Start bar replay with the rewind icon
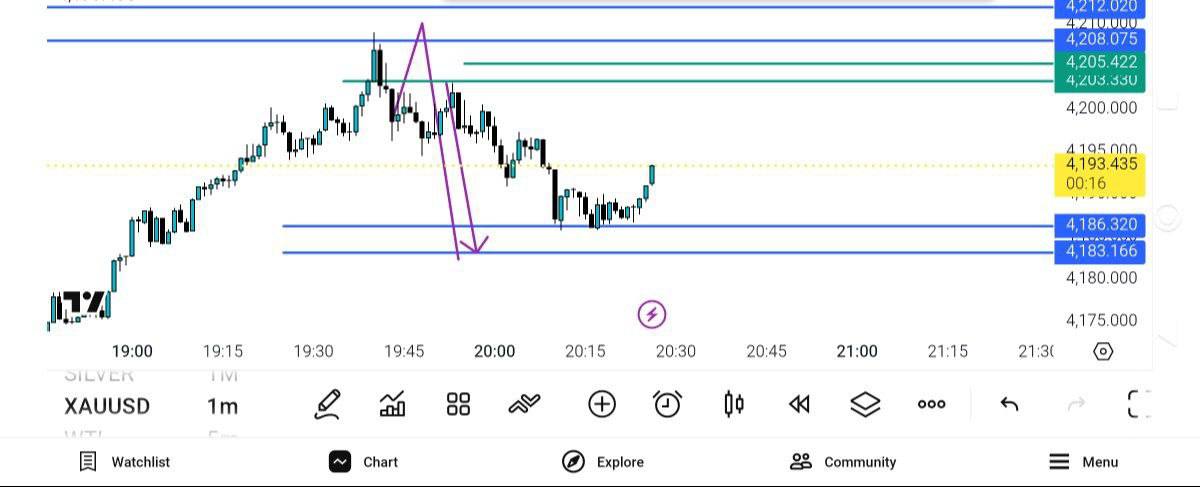Image resolution: width=1200 pixels, height=487 pixels. point(799,404)
